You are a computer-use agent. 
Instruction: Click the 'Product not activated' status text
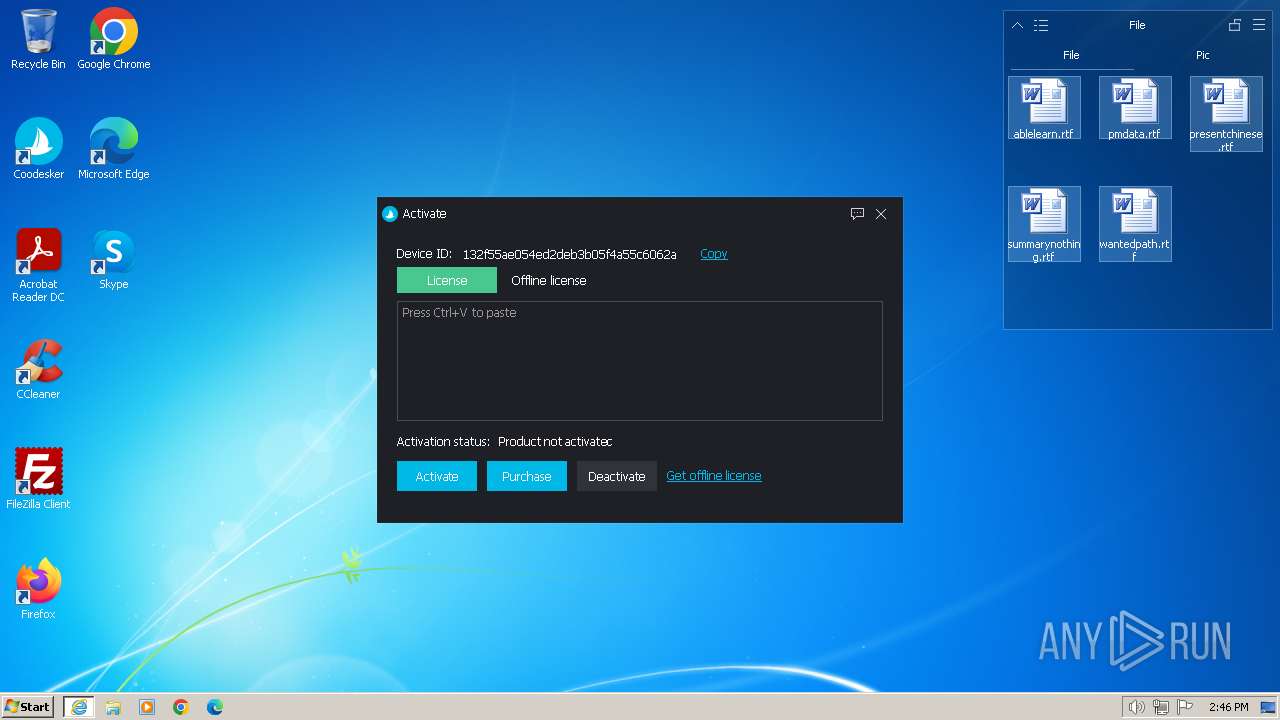[x=555, y=441]
